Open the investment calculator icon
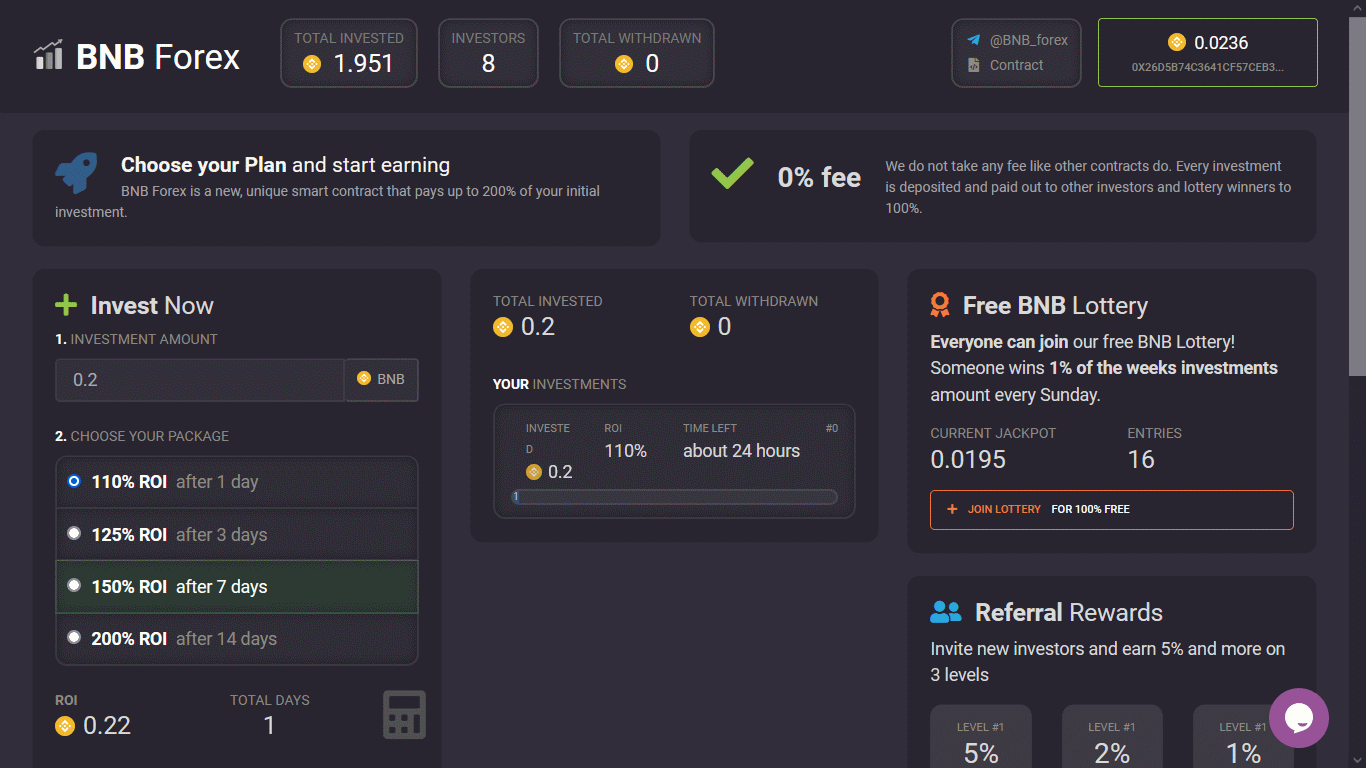 [404, 714]
